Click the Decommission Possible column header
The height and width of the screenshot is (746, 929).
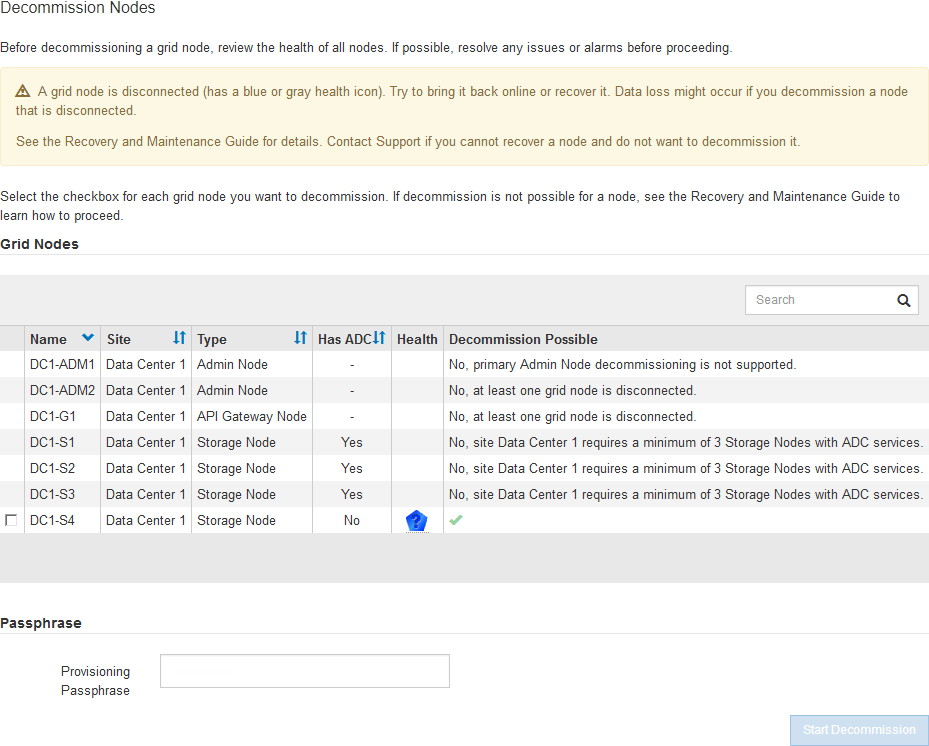(x=523, y=339)
